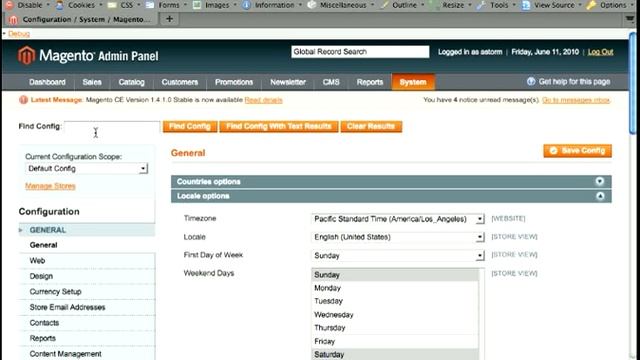The width and height of the screenshot is (640, 360).
Task: Focus the Global Record Search field
Action: (360, 51)
